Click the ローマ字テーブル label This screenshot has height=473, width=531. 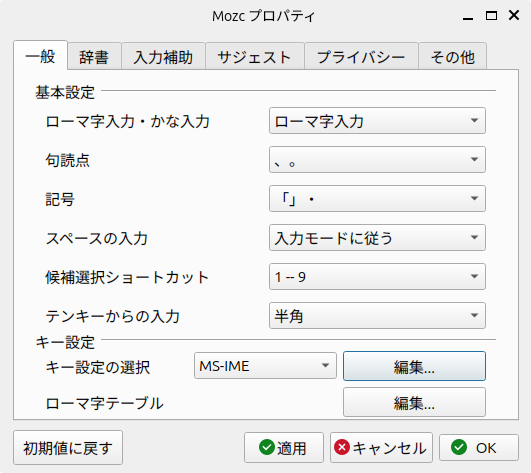tap(104, 403)
